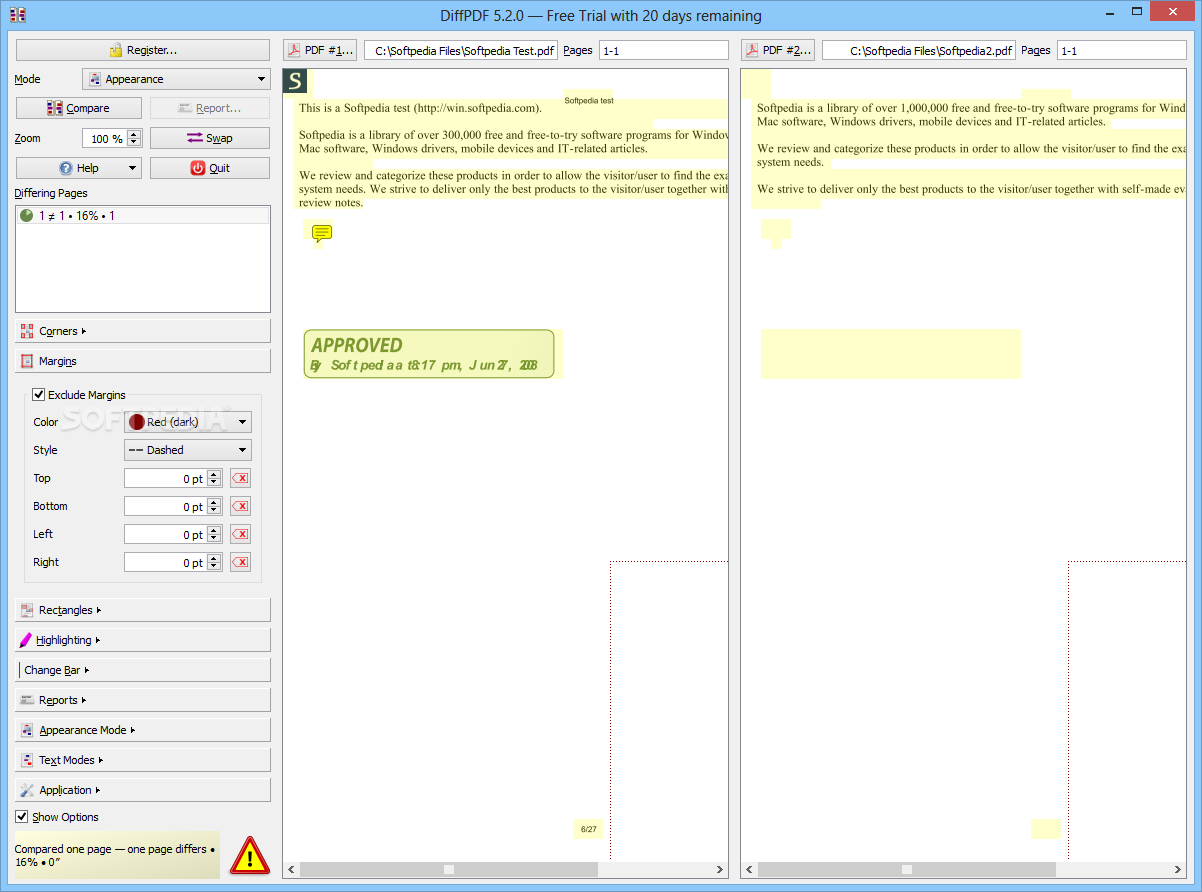Viewport: 1202px width, 892px height.
Task: Uncheck Exclude Margins checkbox
Action: click(x=39, y=395)
